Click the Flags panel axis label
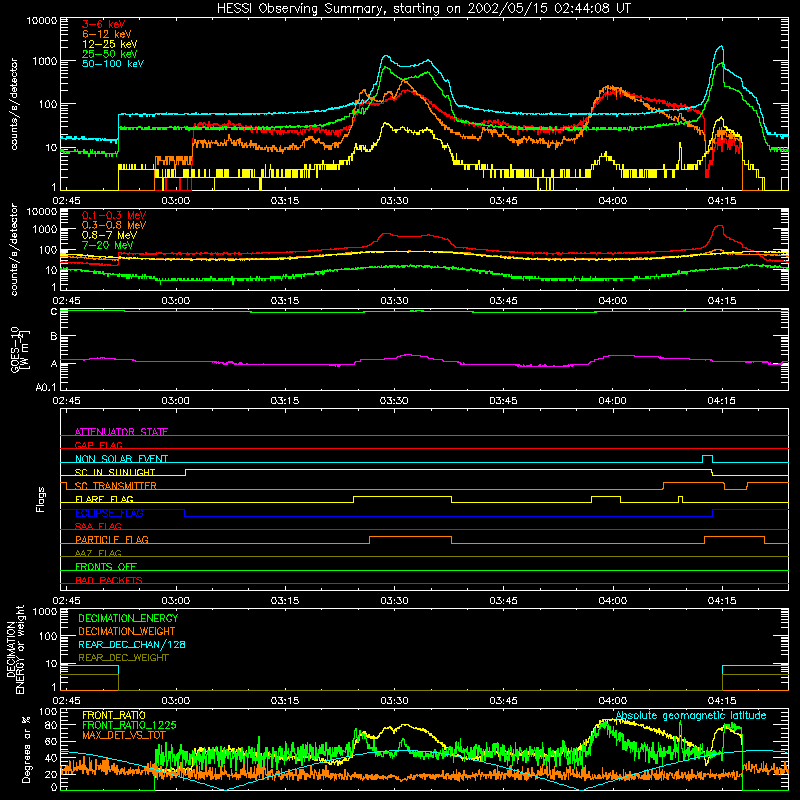 click(41, 499)
